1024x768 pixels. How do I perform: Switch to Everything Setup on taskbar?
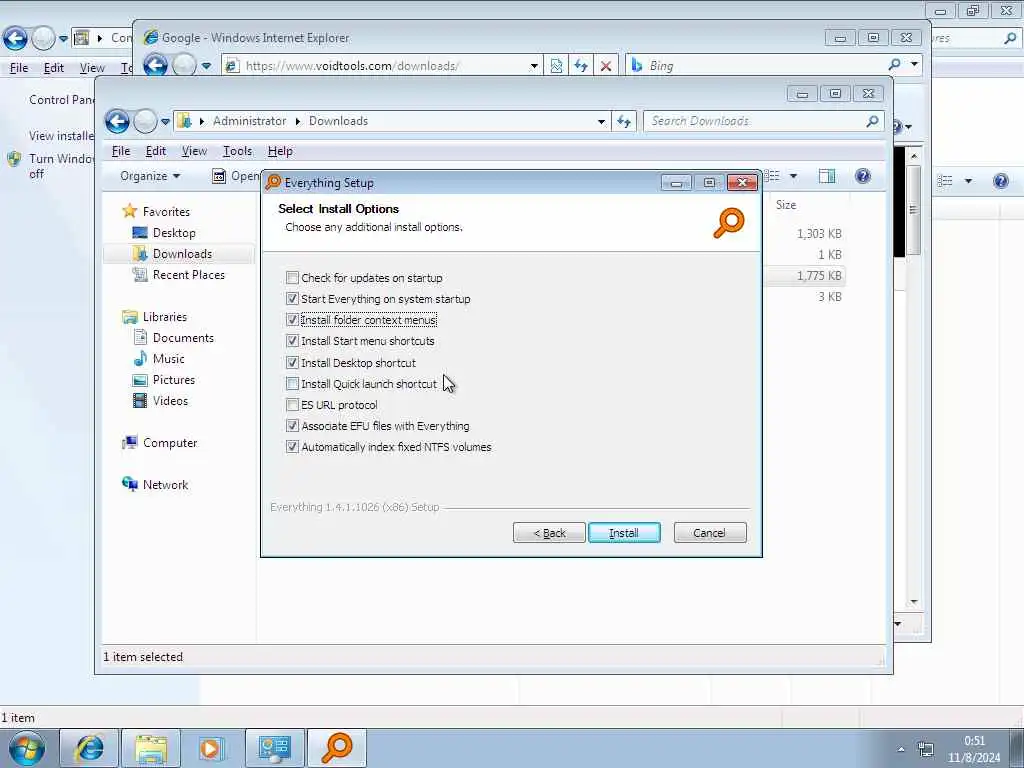tap(337, 748)
